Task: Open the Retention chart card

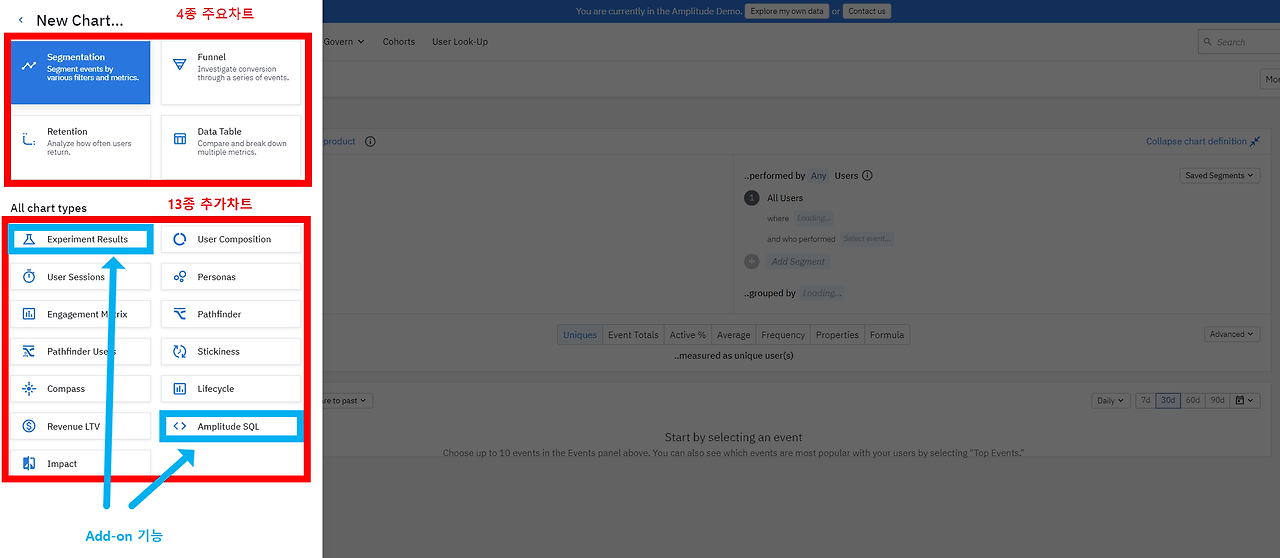Action: [x=81, y=146]
